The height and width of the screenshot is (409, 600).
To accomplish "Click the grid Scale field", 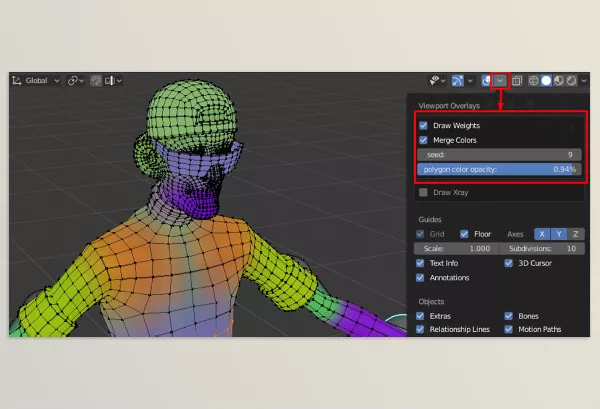I will tap(457, 249).
